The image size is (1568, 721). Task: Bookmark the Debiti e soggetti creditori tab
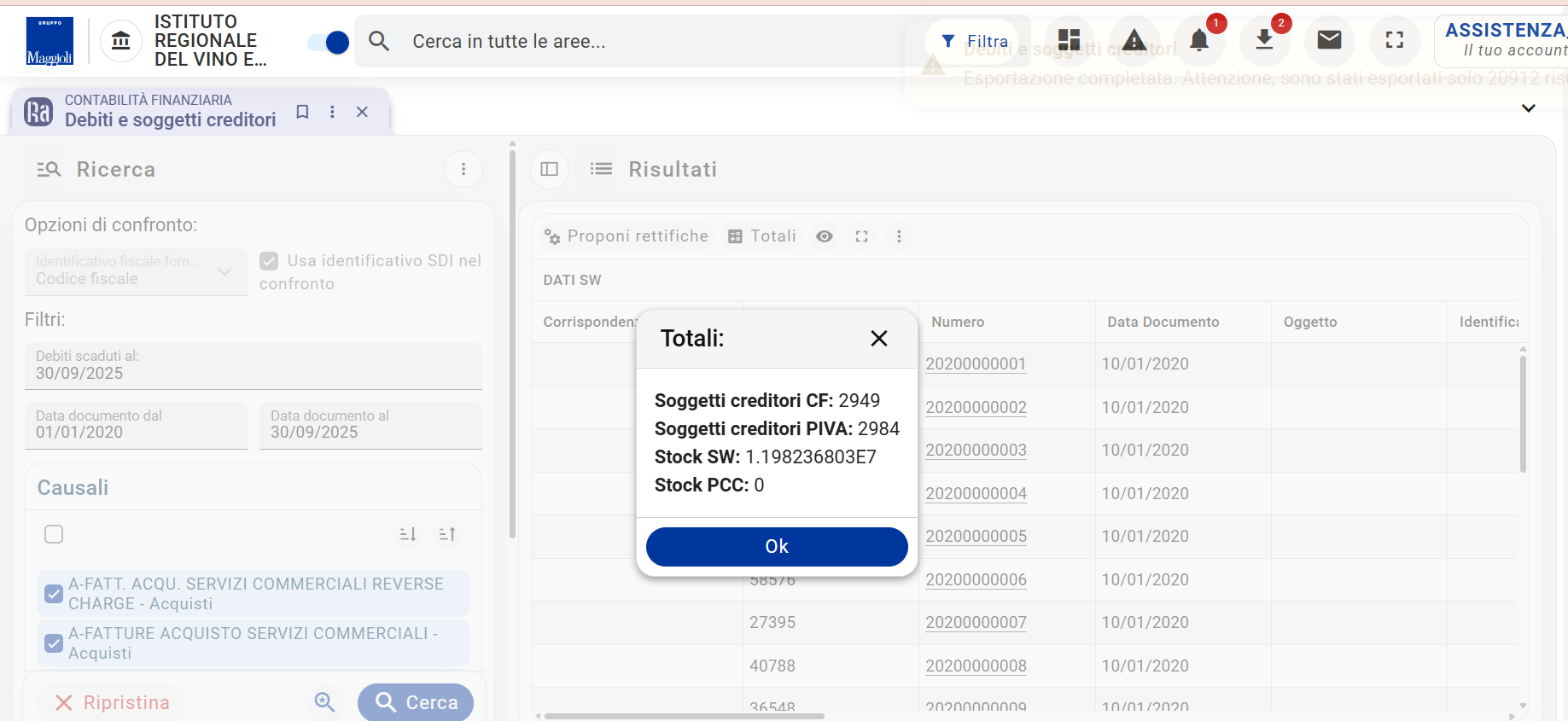(x=302, y=112)
